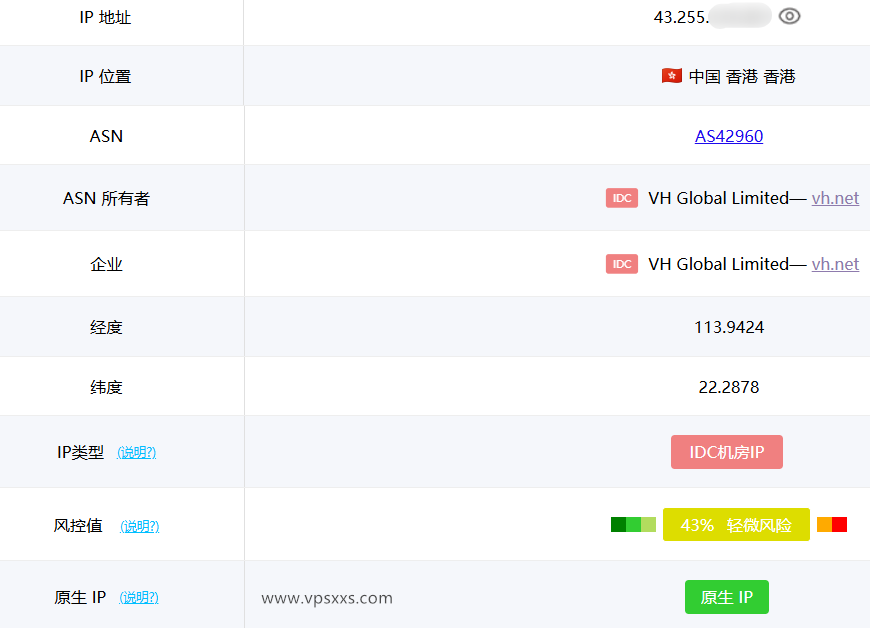The height and width of the screenshot is (628, 870).
Task: Click the 经度 longitude value 113.9424
Action: [729, 326]
